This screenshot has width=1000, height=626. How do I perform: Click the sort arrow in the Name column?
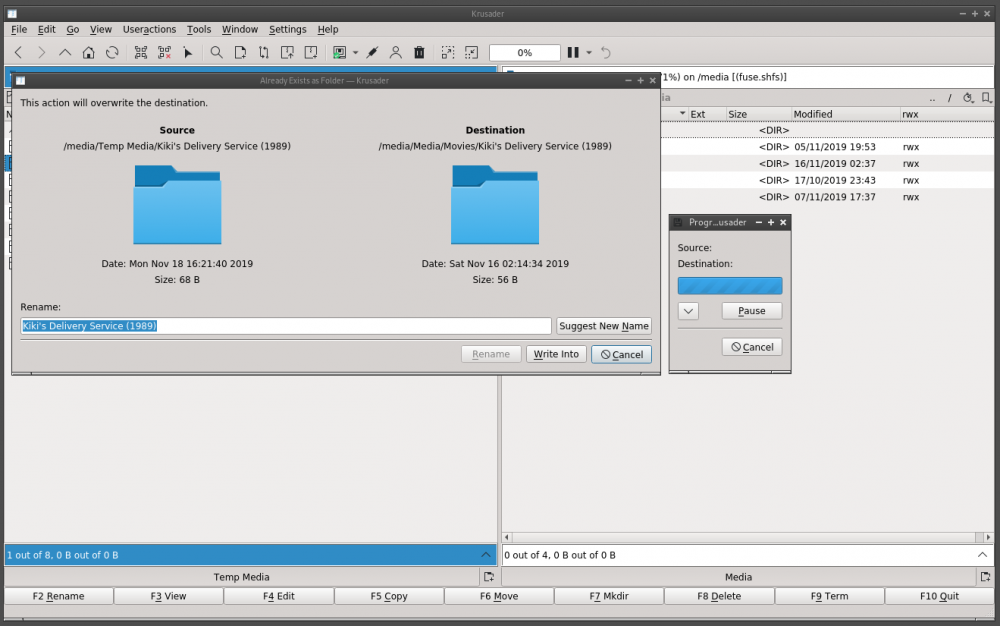(682, 113)
